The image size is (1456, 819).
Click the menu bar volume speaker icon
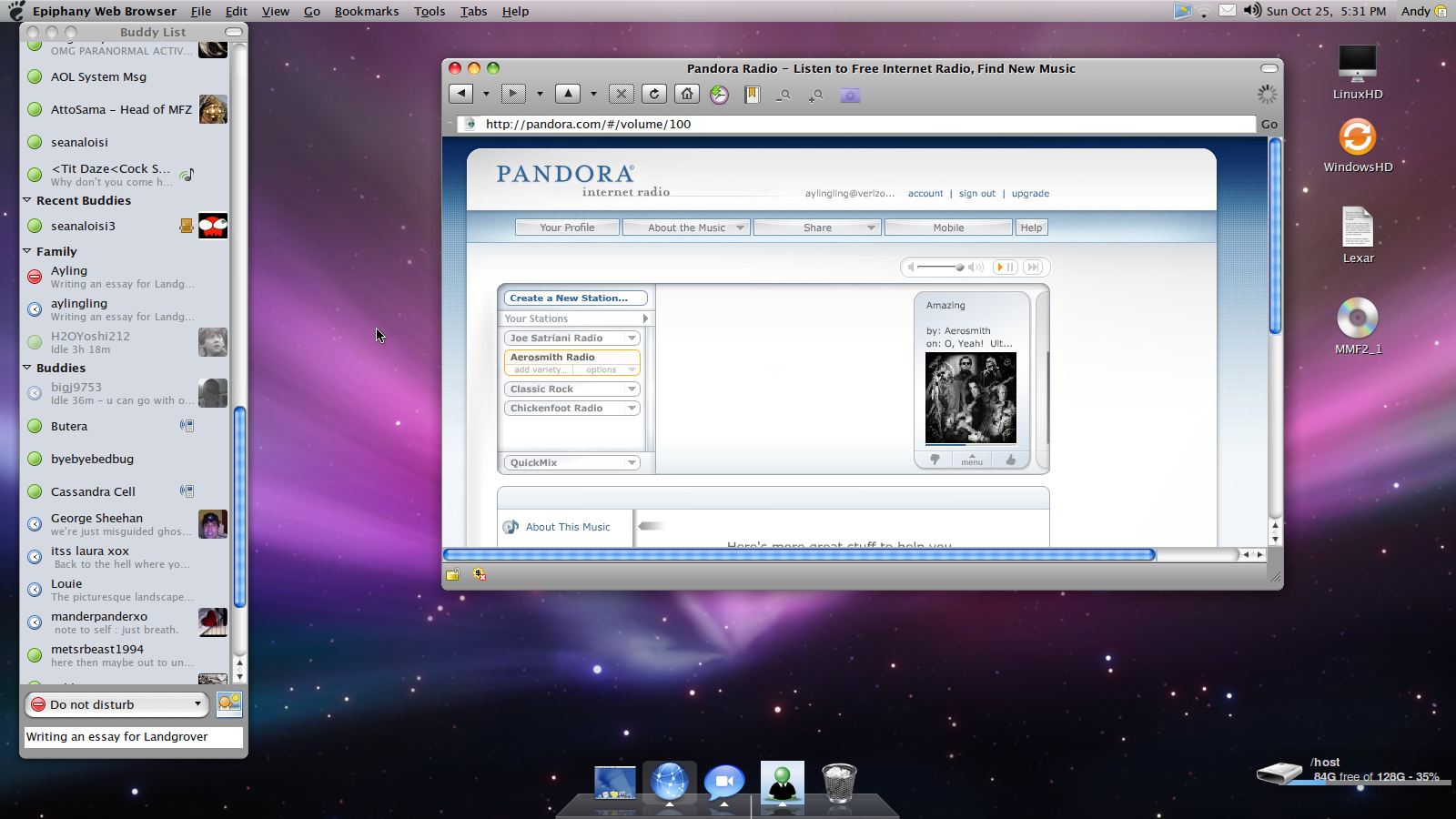(x=1253, y=11)
